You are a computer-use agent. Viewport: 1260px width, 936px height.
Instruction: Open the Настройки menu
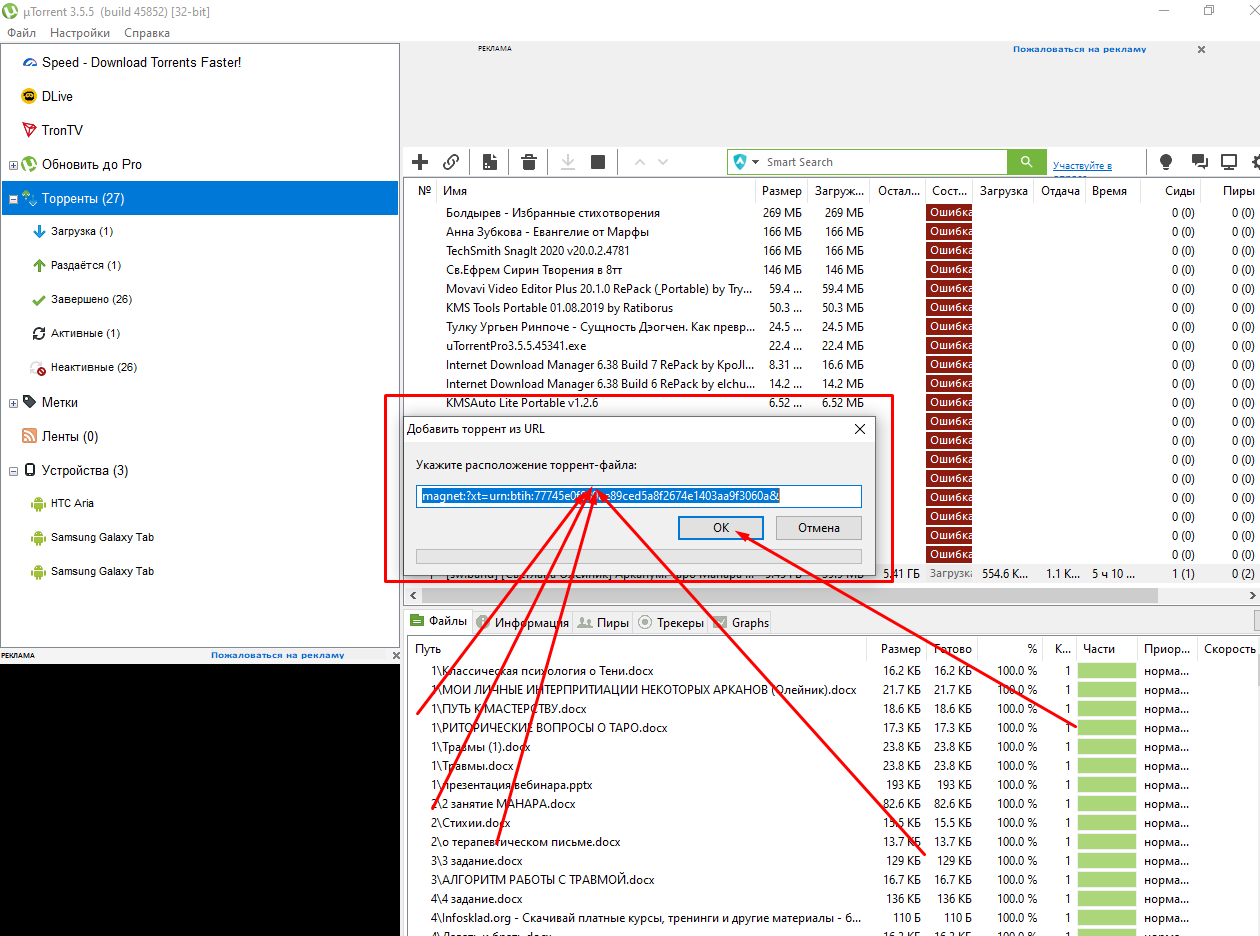(x=80, y=33)
